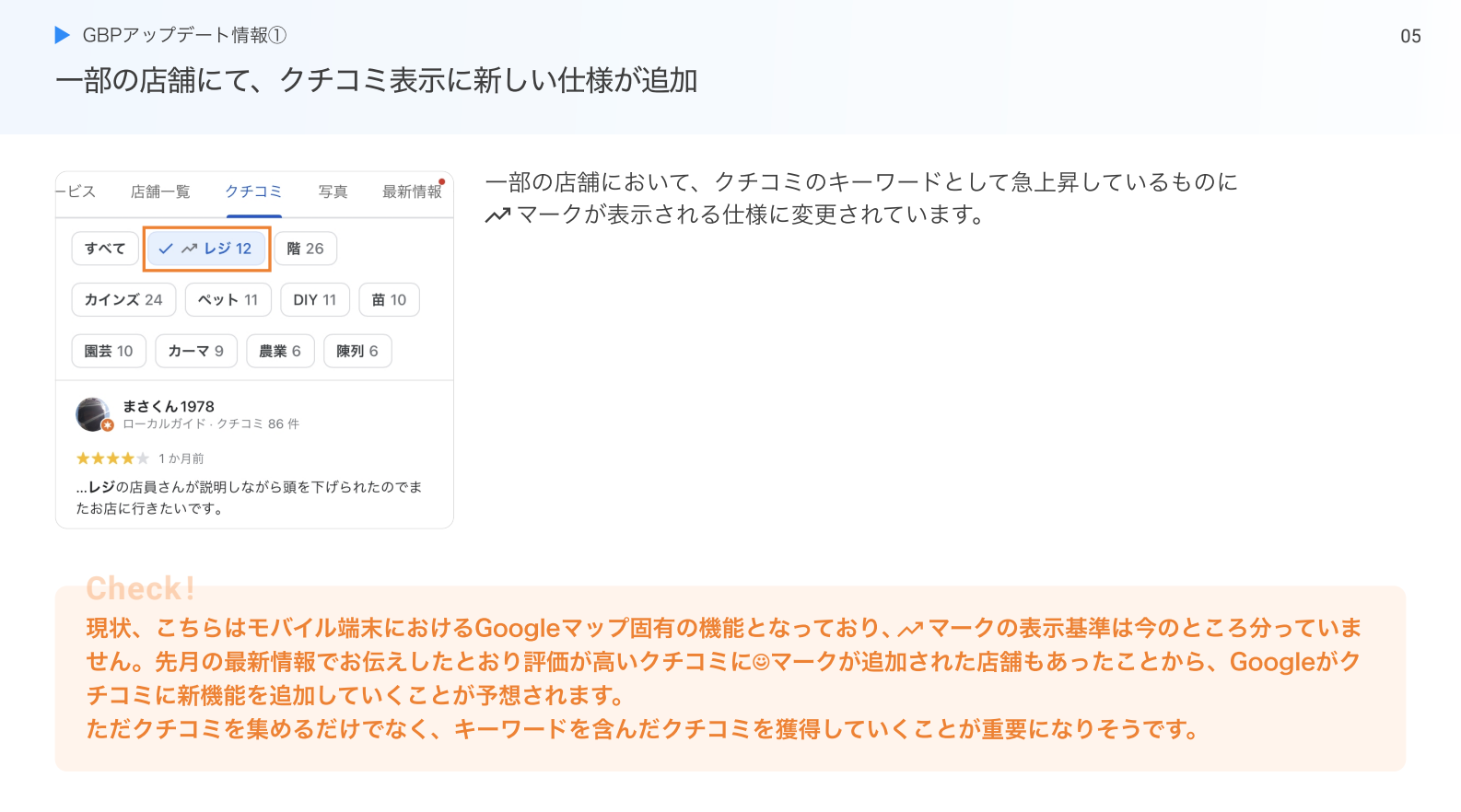Click the trending mark before マークが表示される
Viewport: 1461px width, 812px height.
[497, 215]
